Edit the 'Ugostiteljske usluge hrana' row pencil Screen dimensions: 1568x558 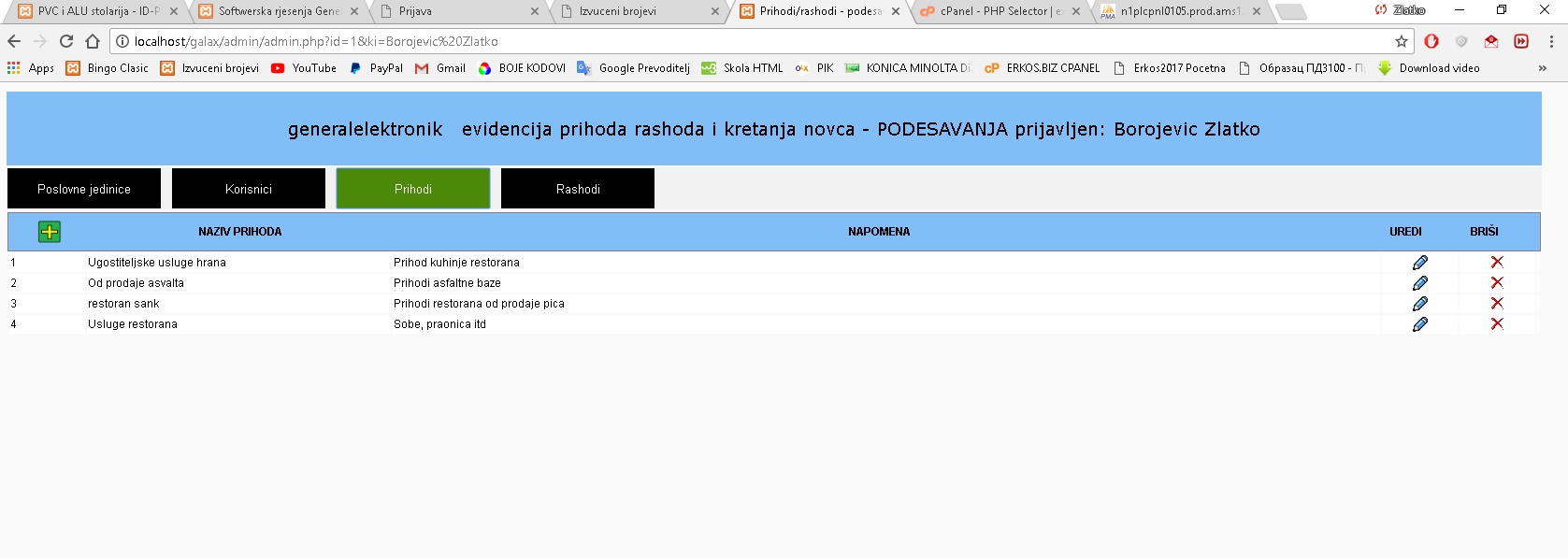(1419, 263)
